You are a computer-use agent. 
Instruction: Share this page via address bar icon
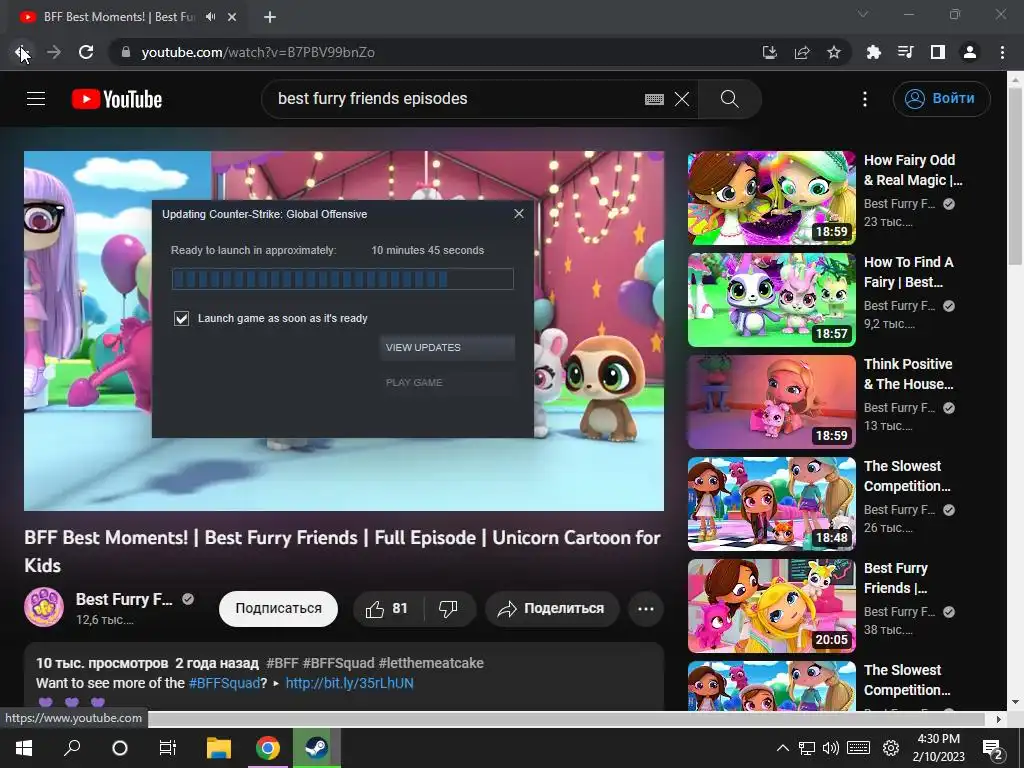(802, 52)
